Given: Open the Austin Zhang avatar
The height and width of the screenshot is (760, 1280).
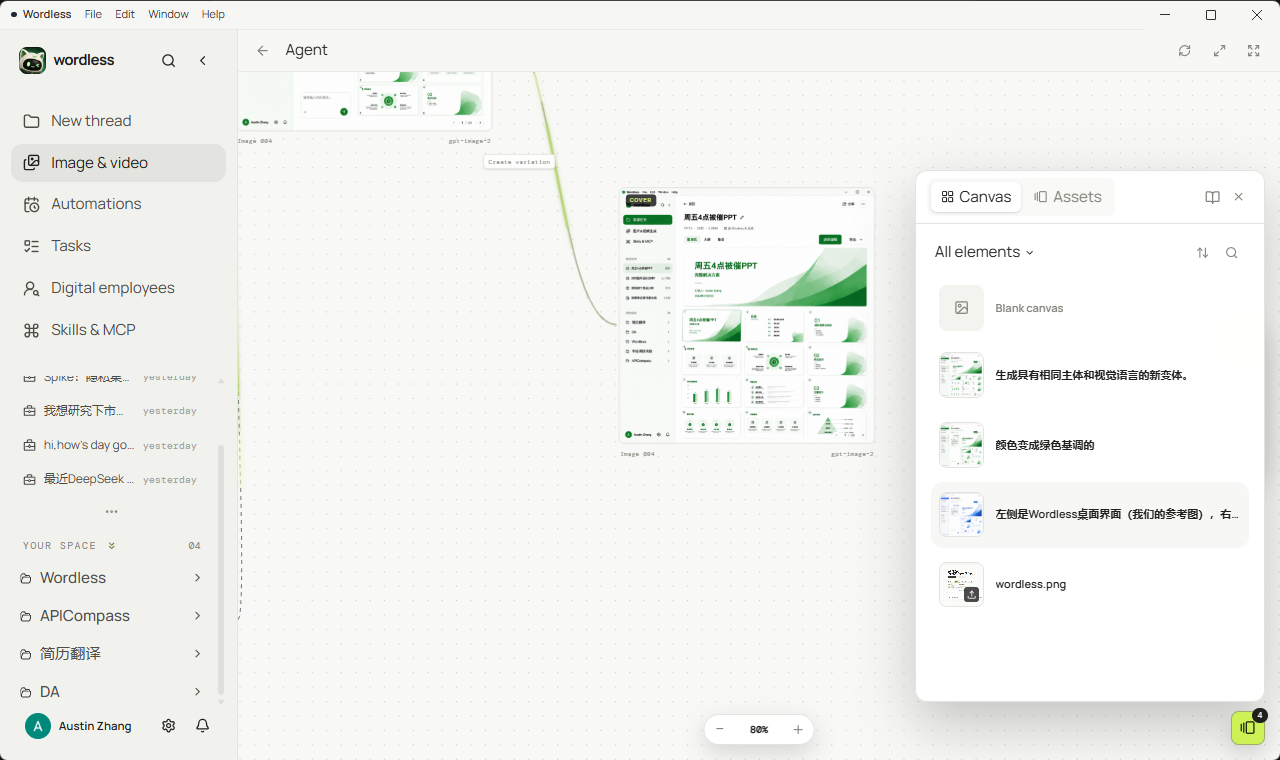Looking at the screenshot, I should point(38,726).
